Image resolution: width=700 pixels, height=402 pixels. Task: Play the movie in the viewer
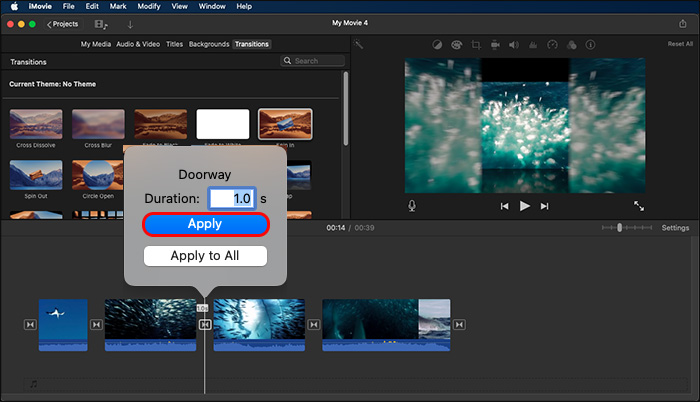(x=524, y=206)
